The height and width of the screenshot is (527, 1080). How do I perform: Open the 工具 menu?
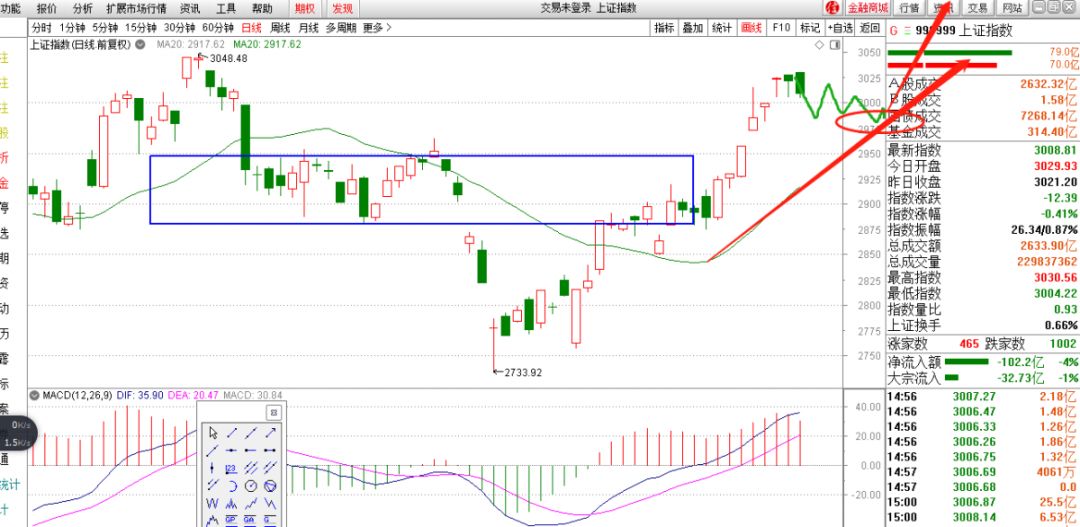click(x=226, y=8)
